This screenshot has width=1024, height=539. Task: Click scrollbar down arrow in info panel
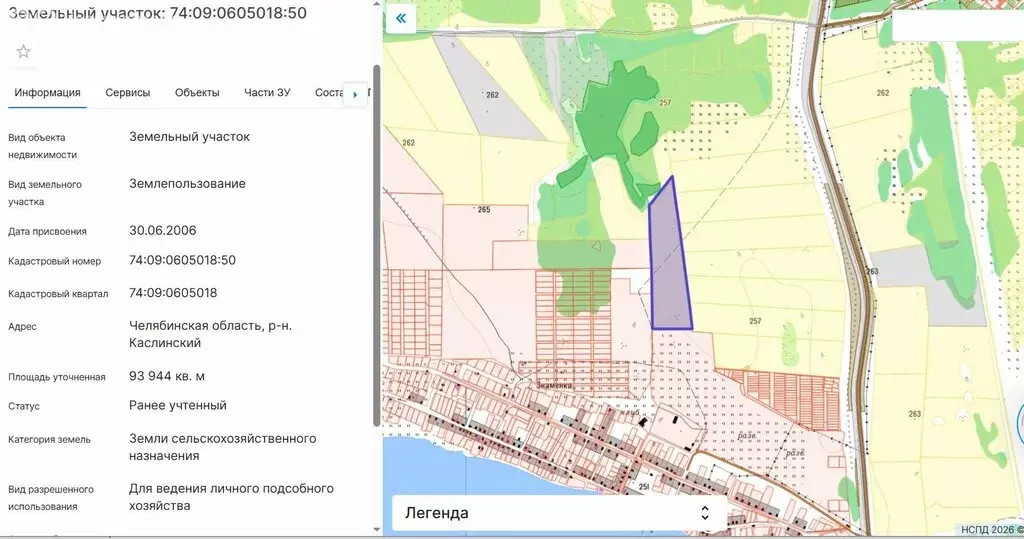click(377, 529)
